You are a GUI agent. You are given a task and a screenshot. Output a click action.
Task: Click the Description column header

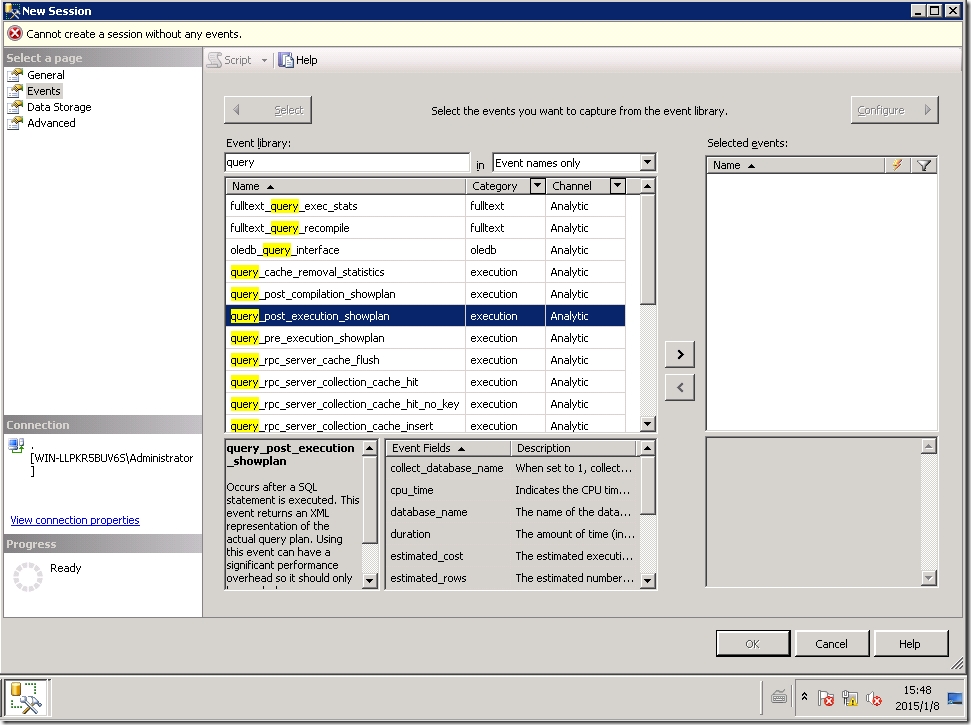pos(573,448)
